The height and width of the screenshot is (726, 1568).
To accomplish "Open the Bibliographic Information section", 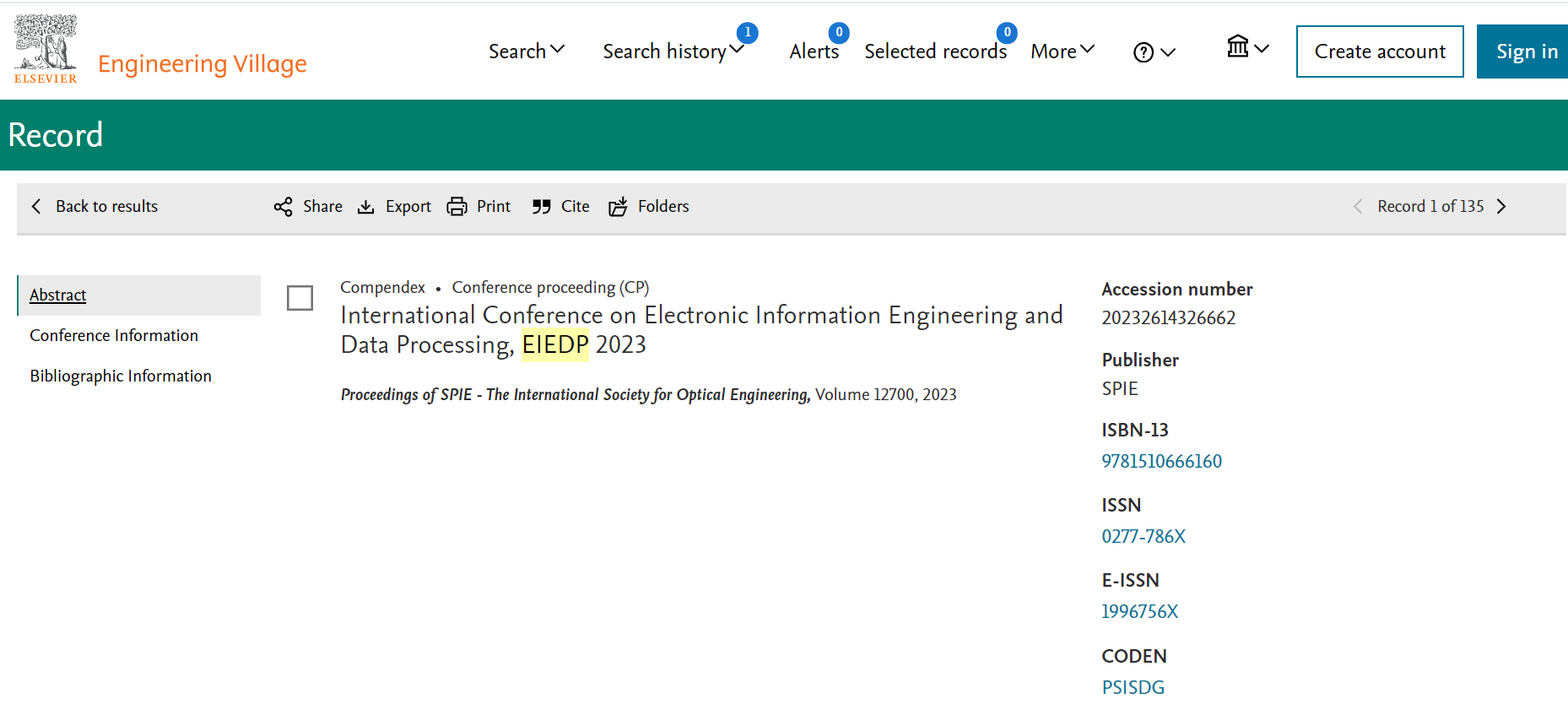I will tap(121, 377).
